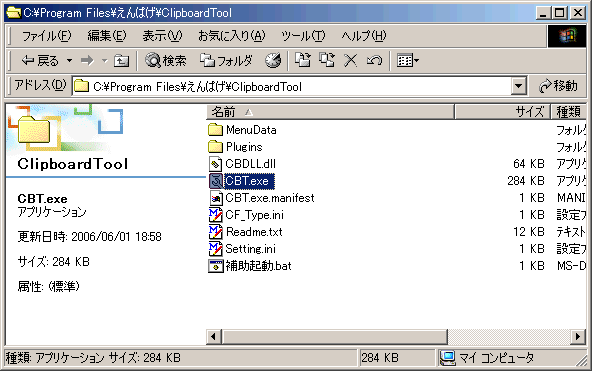Click the forward arrow toolbar icon
Screen dimensions: 592x371
[x=88, y=60]
